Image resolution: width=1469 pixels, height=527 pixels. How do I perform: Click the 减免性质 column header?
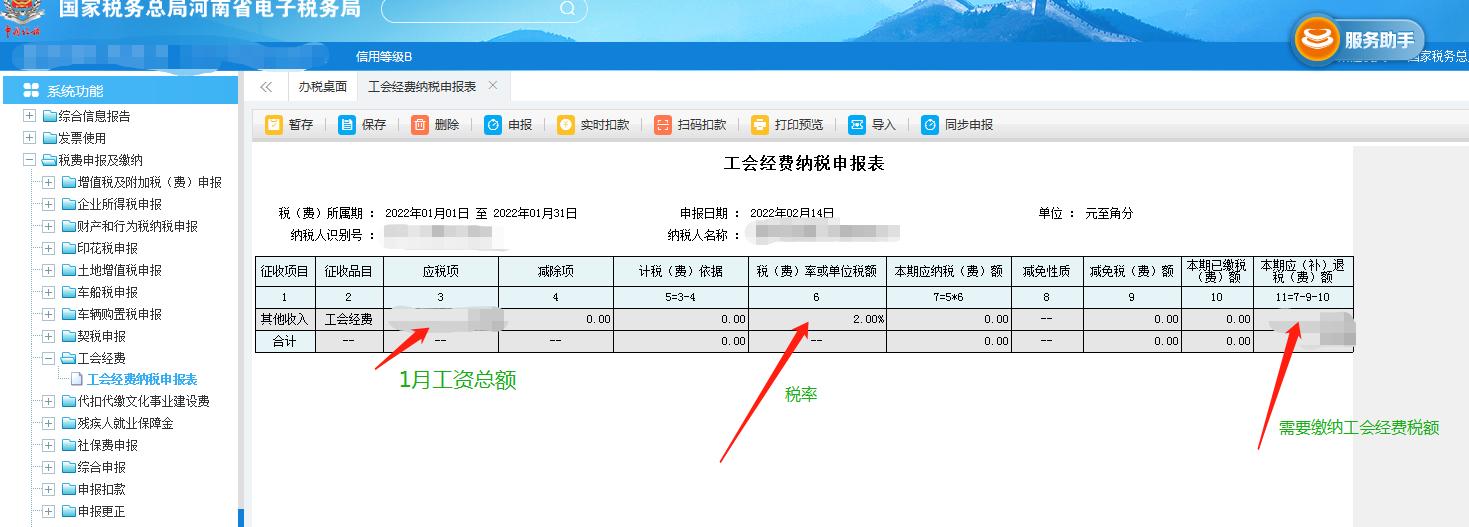(1046, 271)
